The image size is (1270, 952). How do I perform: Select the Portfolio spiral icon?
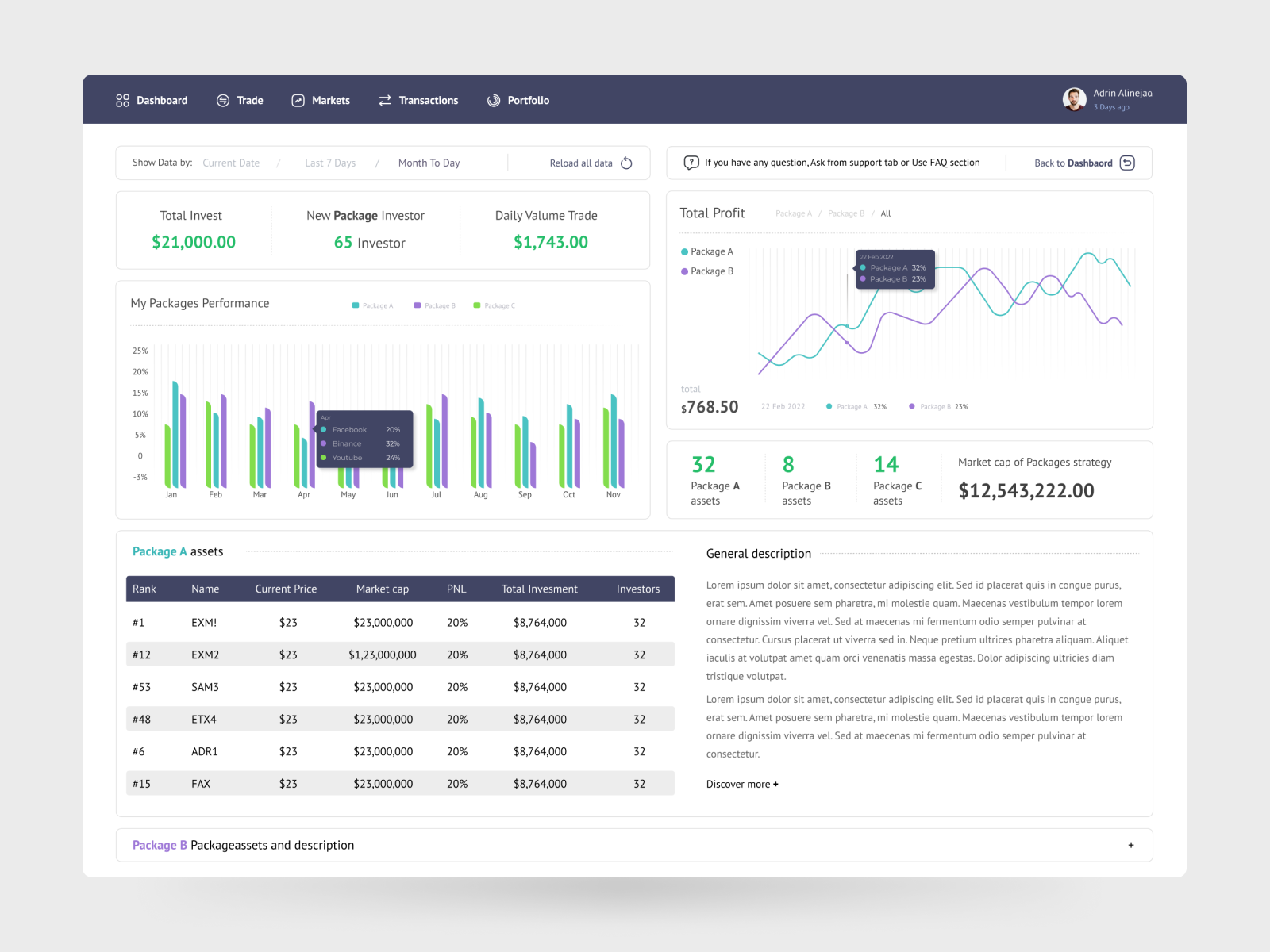[x=492, y=100]
